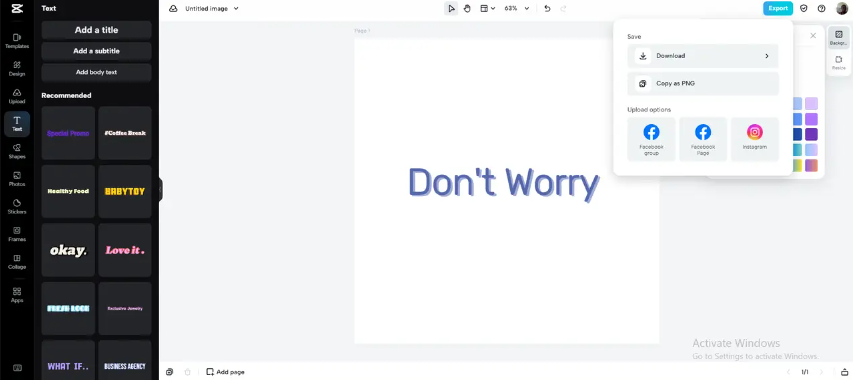The image size is (853, 380).
Task: Pick the orange-purple gradient swatch
Action: click(x=811, y=165)
